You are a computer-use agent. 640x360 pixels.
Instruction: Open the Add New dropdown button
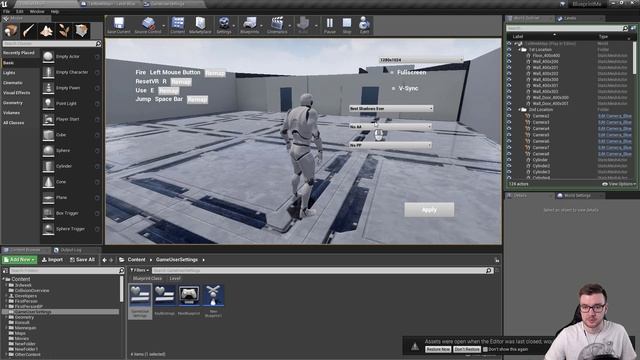(x=20, y=260)
